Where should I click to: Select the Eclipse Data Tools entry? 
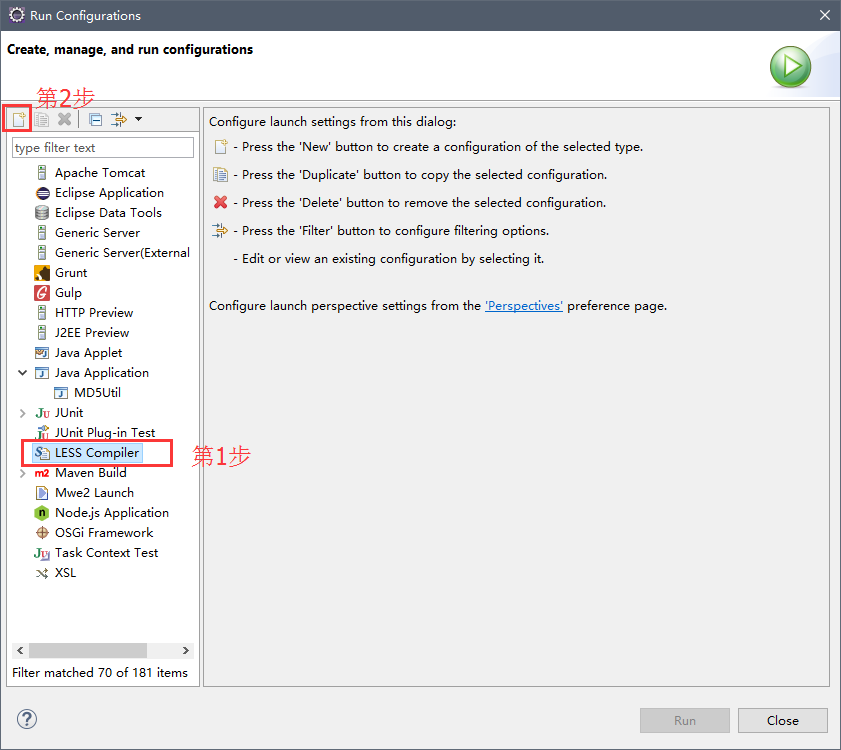click(108, 212)
